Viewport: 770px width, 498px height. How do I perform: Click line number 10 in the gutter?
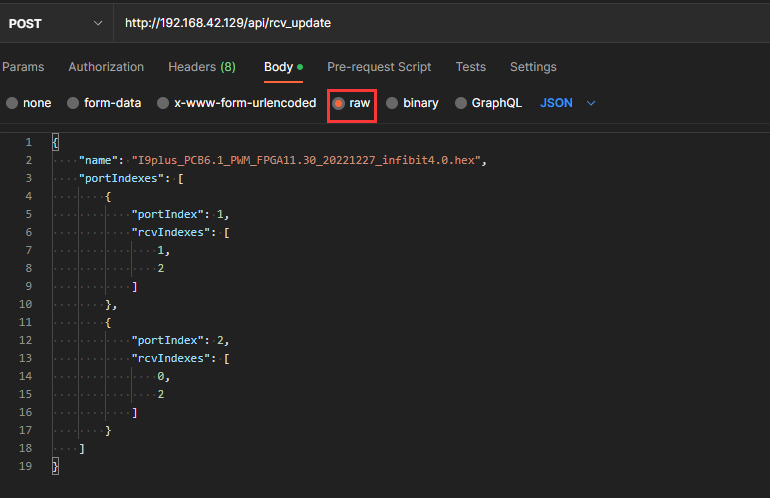[26, 304]
